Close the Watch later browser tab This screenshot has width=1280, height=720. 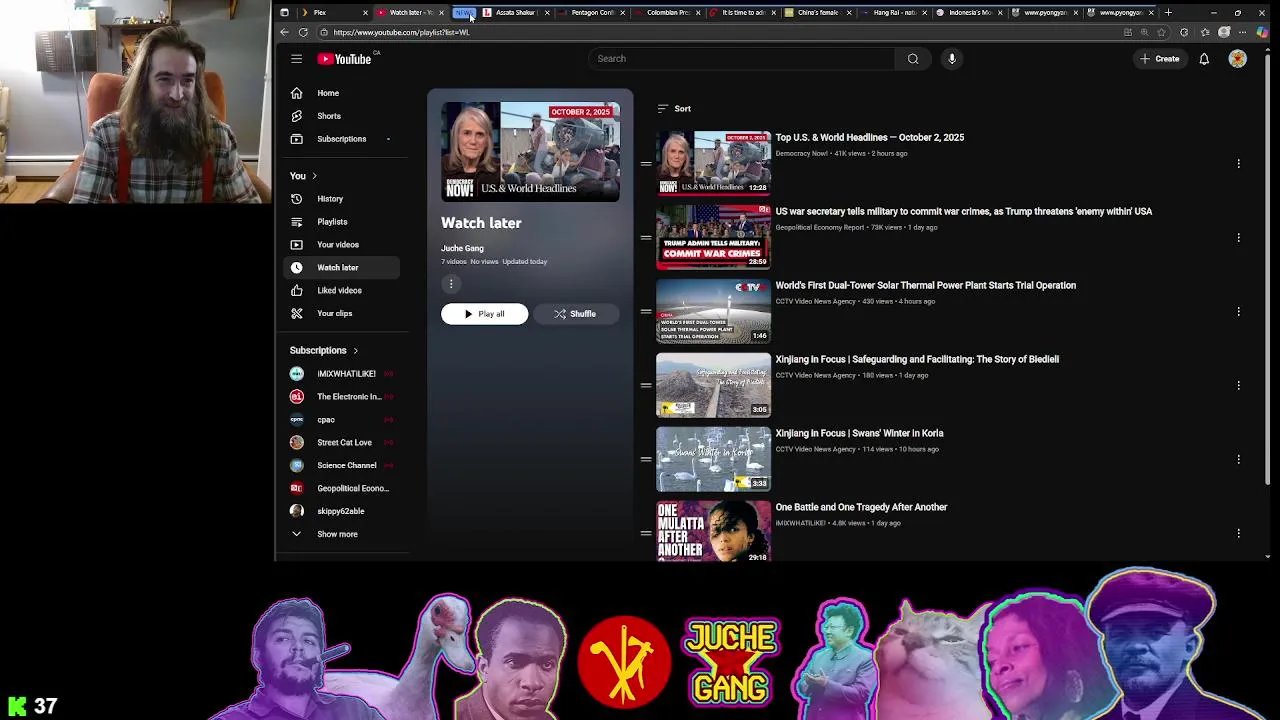tap(441, 12)
